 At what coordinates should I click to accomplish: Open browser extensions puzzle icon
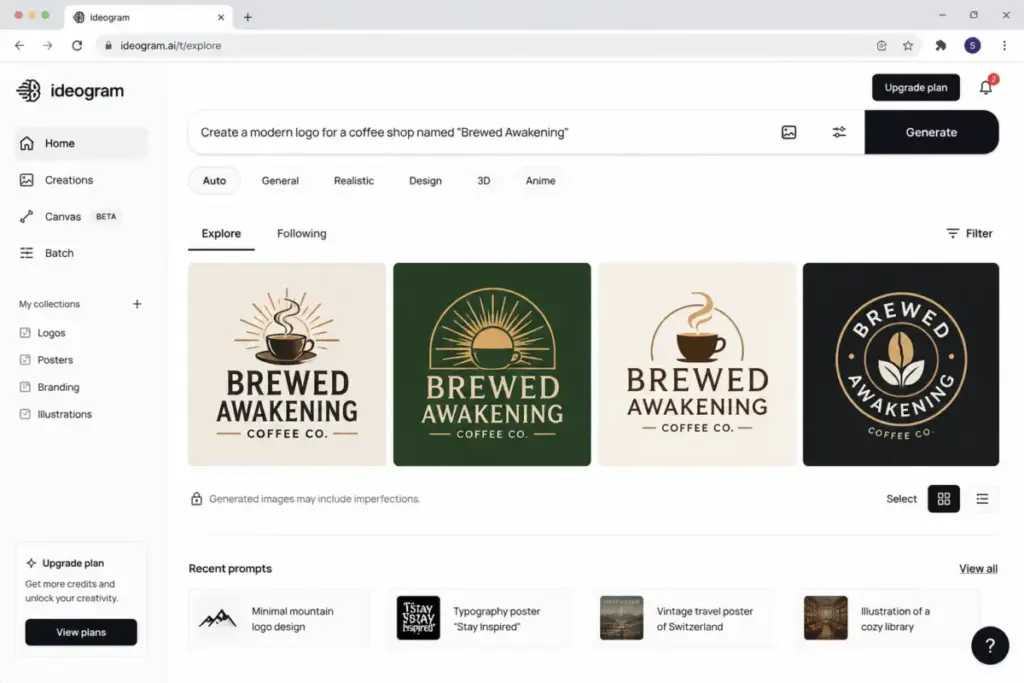[x=940, y=46]
